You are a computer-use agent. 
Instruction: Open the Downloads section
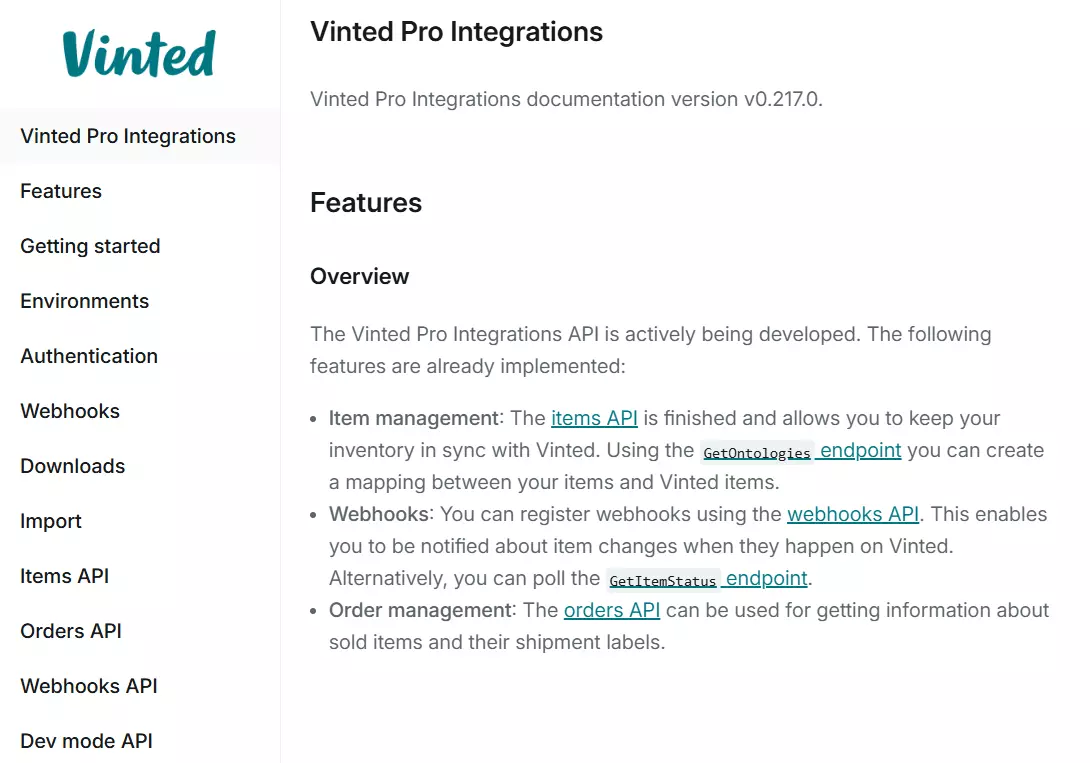click(x=72, y=466)
